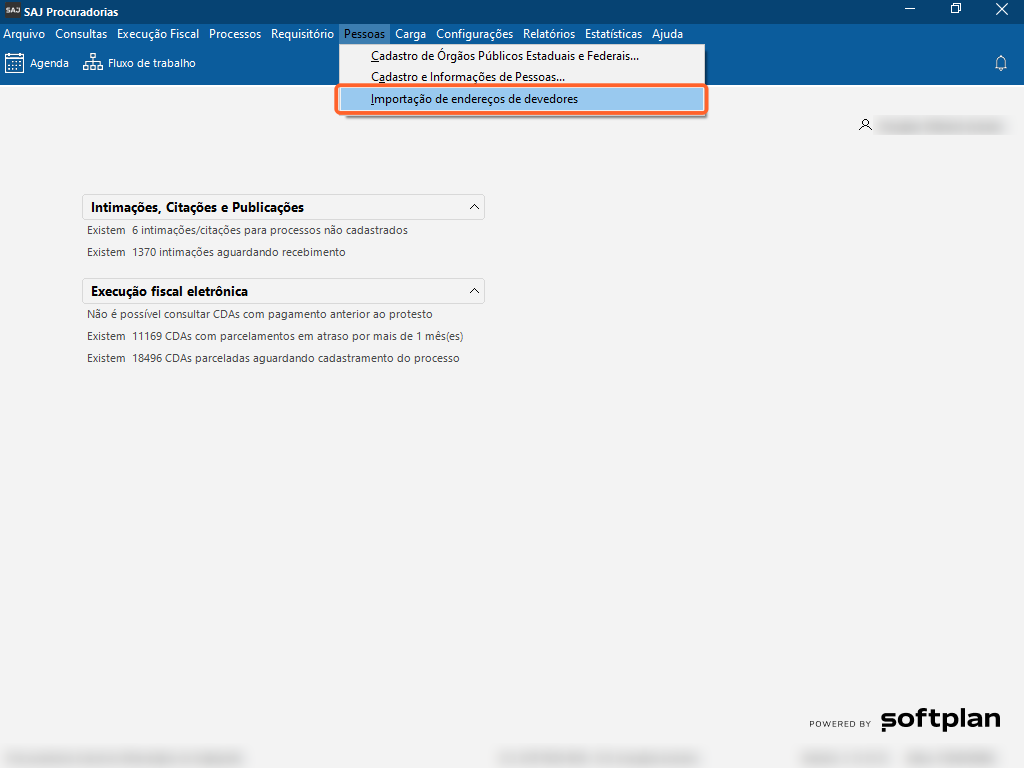Click the Intimações, Citações e Publicações header title
The width and height of the screenshot is (1024, 768).
click(x=197, y=208)
